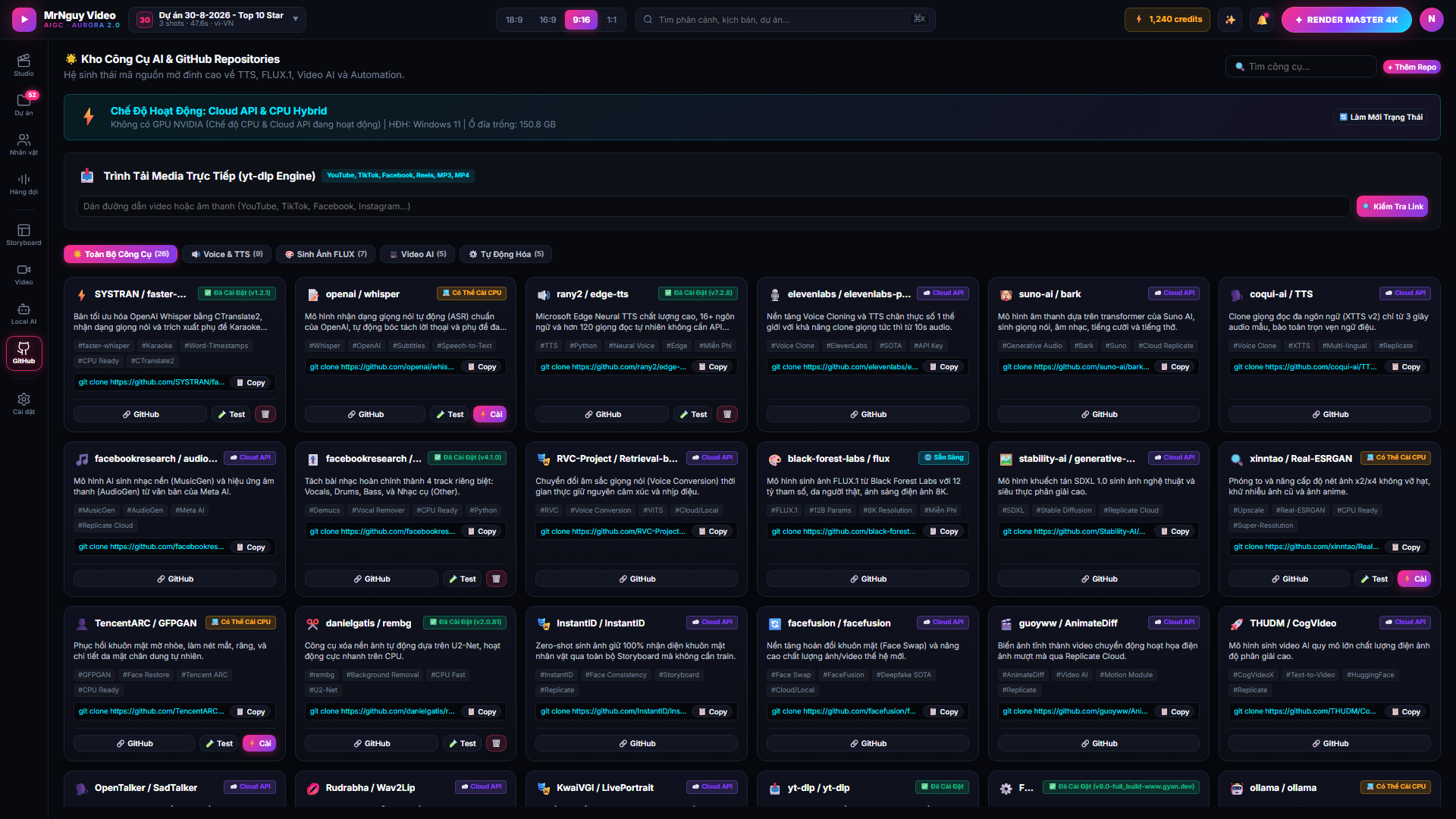This screenshot has width=1456, height=819.
Task: Click the 1,240 credits button
Action: click(1167, 20)
